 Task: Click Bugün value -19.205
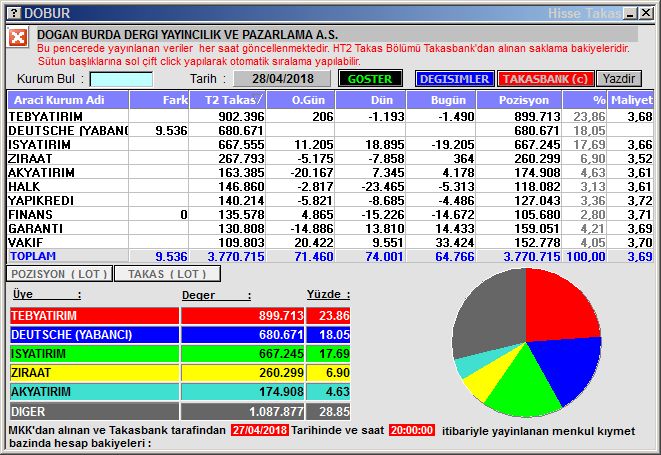(x=453, y=145)
